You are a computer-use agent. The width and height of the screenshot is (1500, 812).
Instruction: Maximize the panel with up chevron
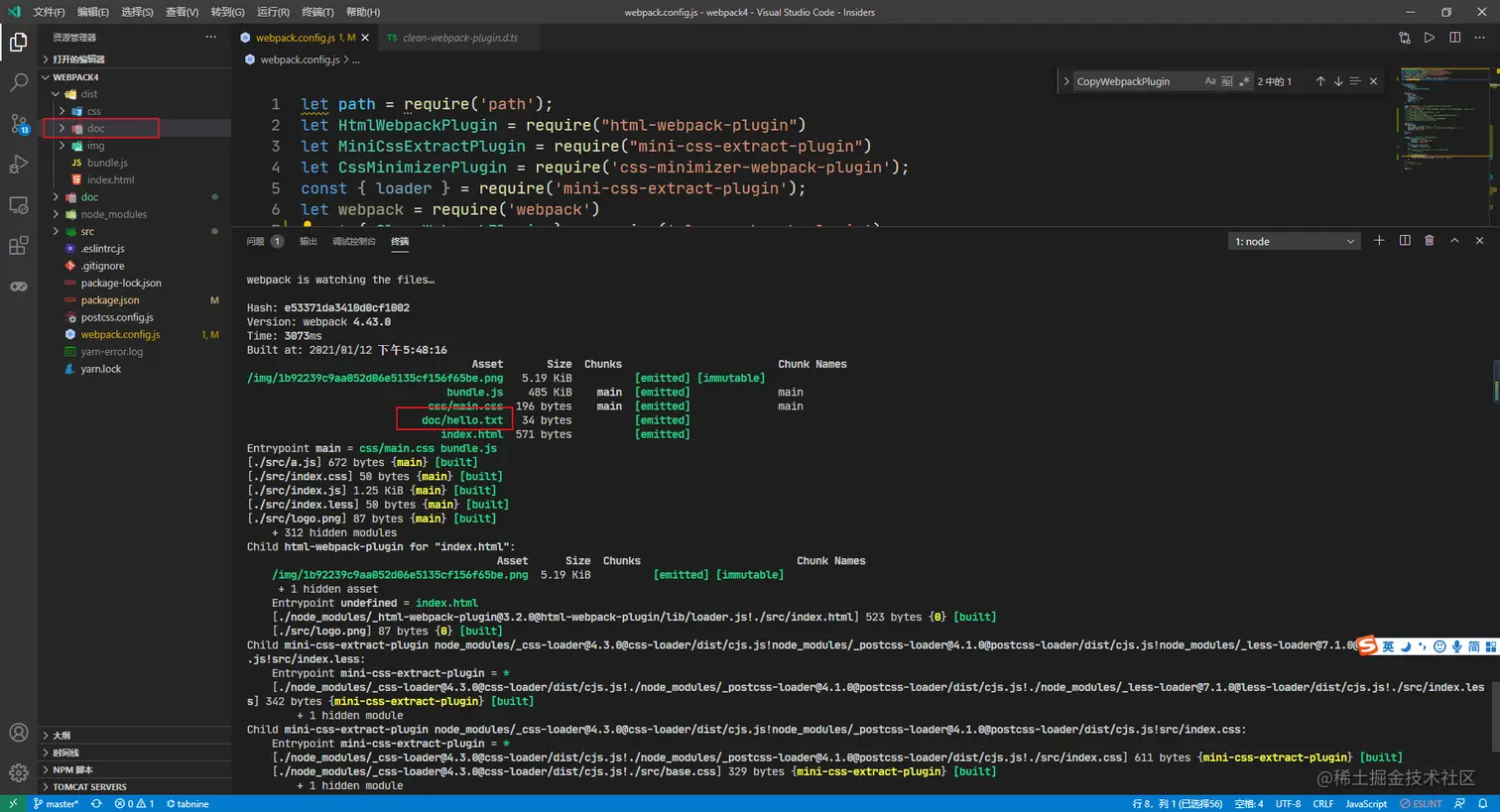[1454, 241]
